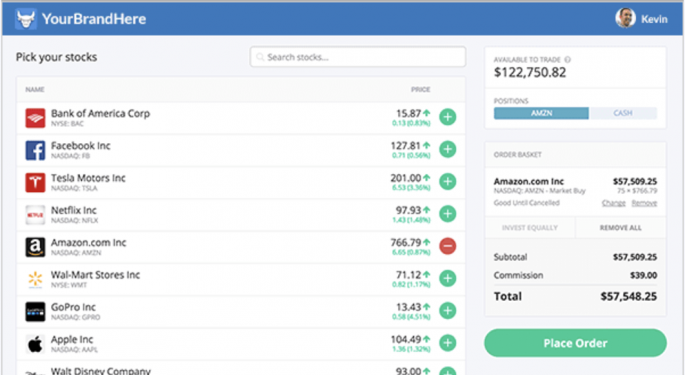Click the 201.00 price value
The image size is (685, 375).
tap(406, 178)
